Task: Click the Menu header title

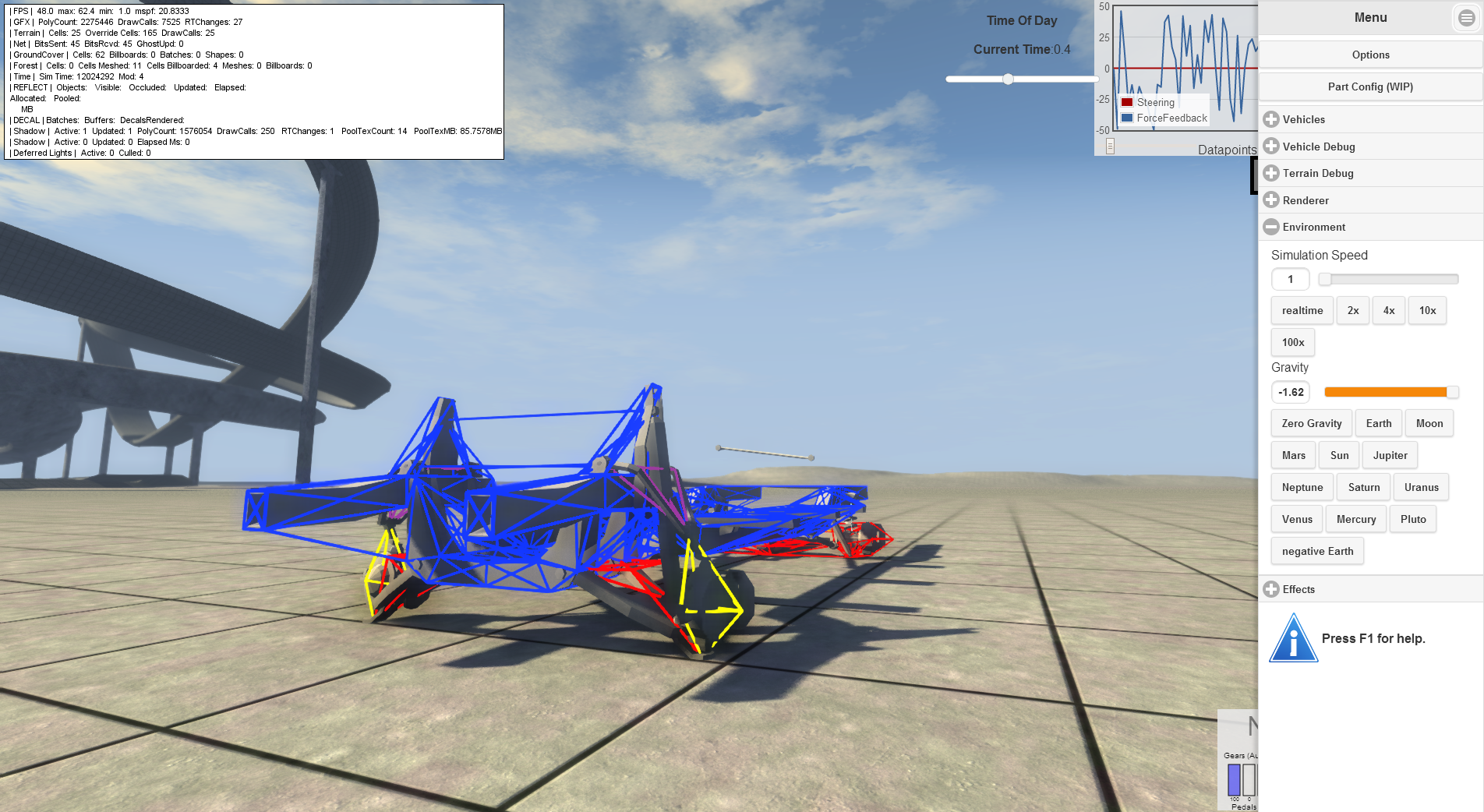Action: [1370, 18]
